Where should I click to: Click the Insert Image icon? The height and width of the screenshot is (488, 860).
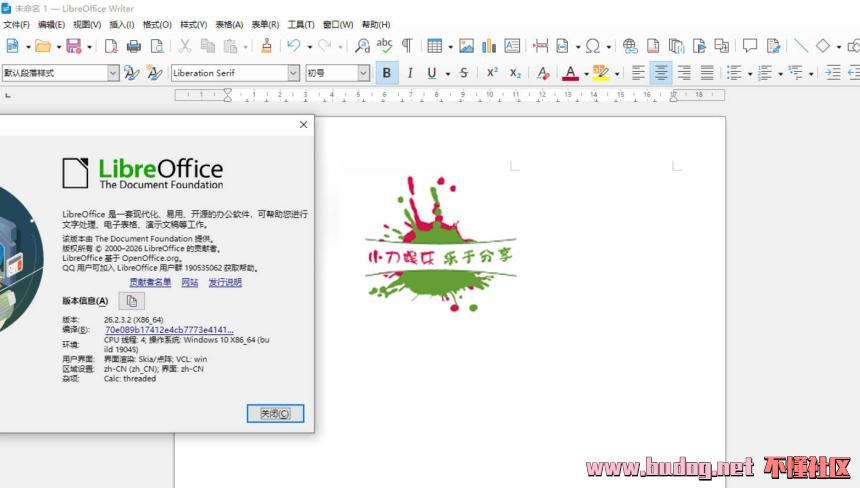tap(466, 46)
